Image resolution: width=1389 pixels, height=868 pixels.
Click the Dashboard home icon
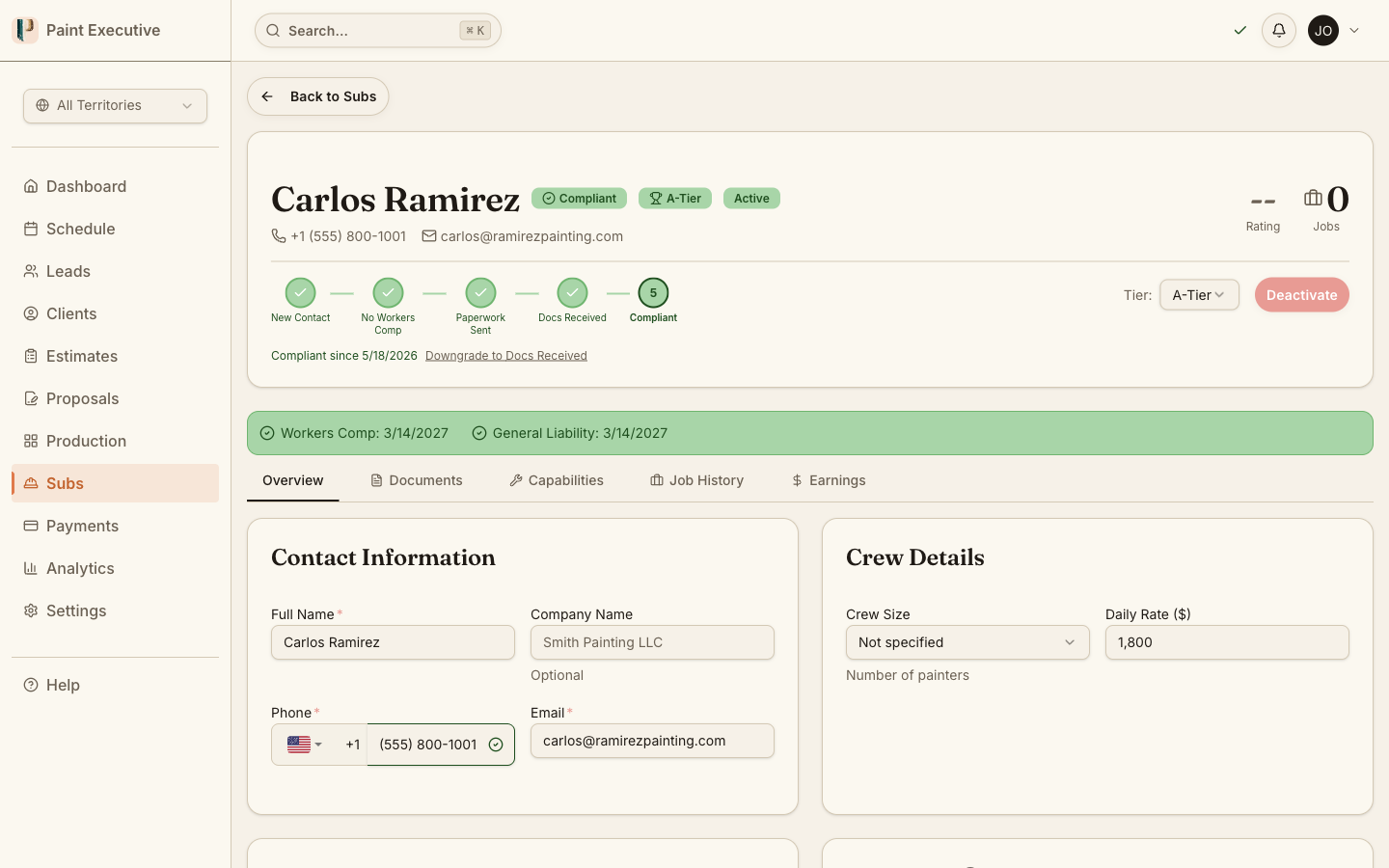(31, 186)
